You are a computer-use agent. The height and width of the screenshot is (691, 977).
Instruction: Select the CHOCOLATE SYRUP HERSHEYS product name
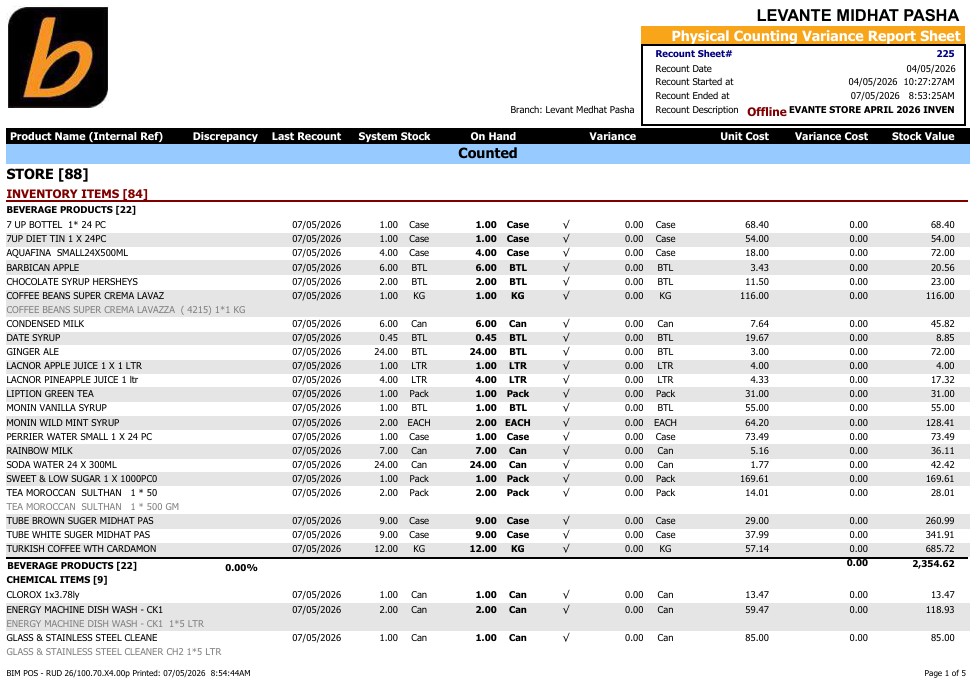click(x=72, y=282)
